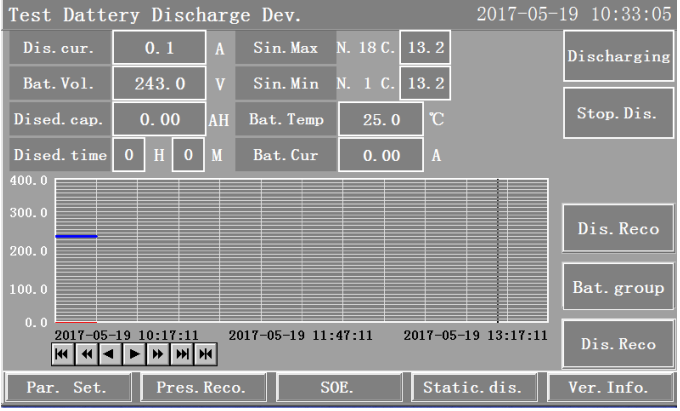Click the Bat.Temp value field showing 25.0

[x=380, y=119]
